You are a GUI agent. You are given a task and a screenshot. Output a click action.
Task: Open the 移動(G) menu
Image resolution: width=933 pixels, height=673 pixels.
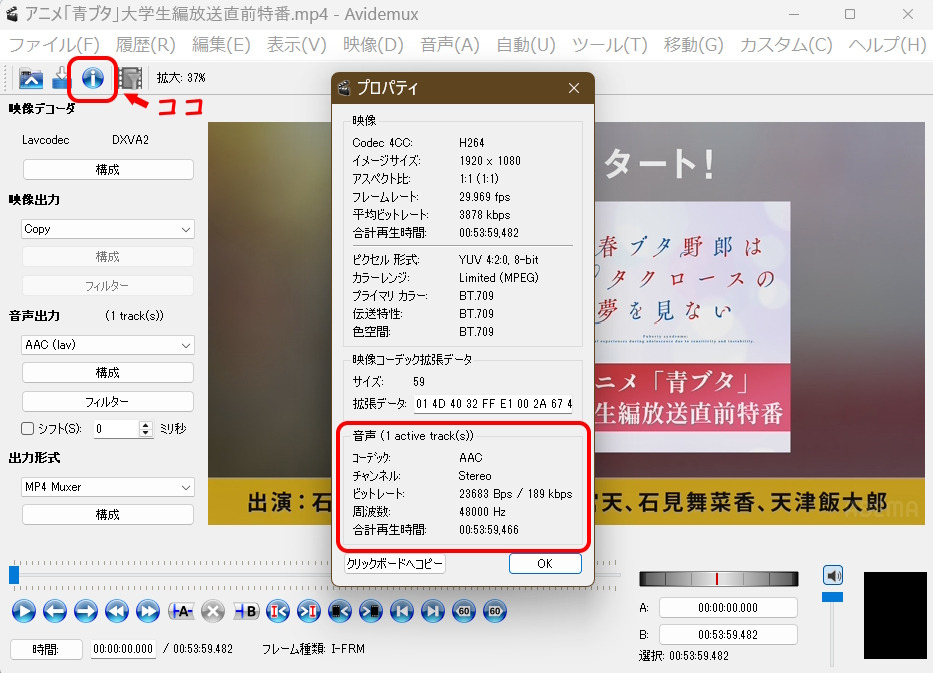click(694, 45)
